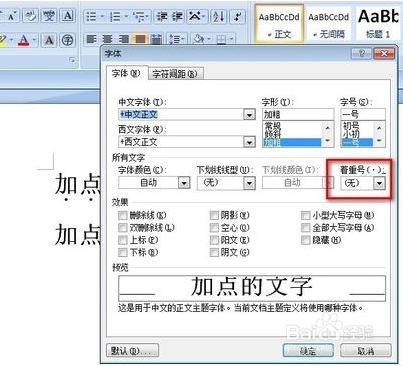Enable the 小型大写字母 small caps checkbox
This screenshot has height=366, width=403.
coord(305,215)
